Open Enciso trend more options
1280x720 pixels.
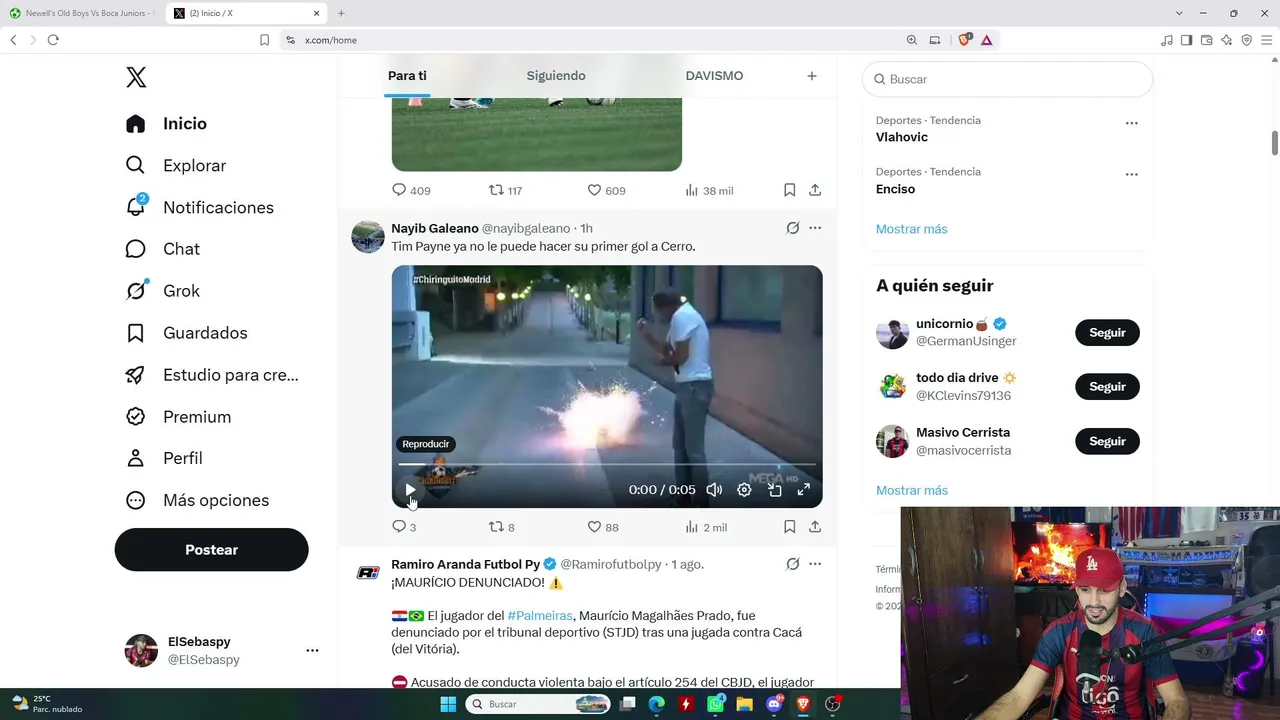tap(1131, 174)
